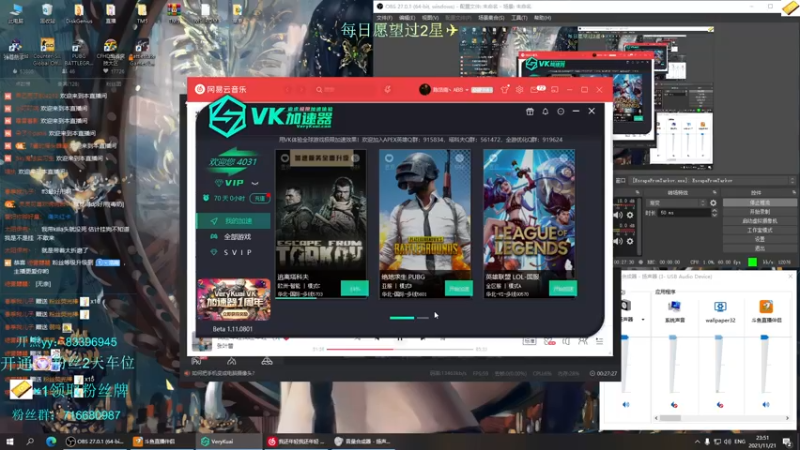The width and height of the screenshot is (800, 450).
Task: Expand the VIP chevron in VK sidebar
Action: [255, 183]
